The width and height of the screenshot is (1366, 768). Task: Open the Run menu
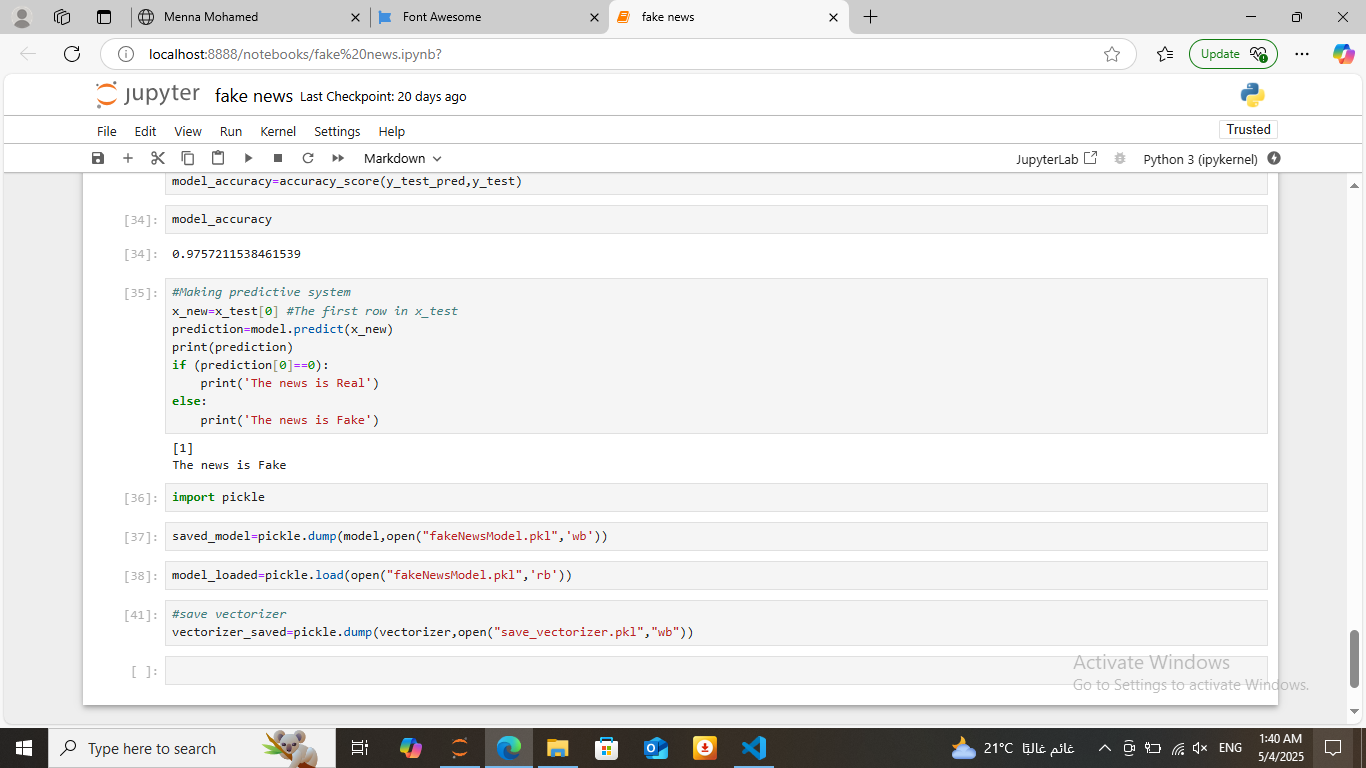click(231, 131)
